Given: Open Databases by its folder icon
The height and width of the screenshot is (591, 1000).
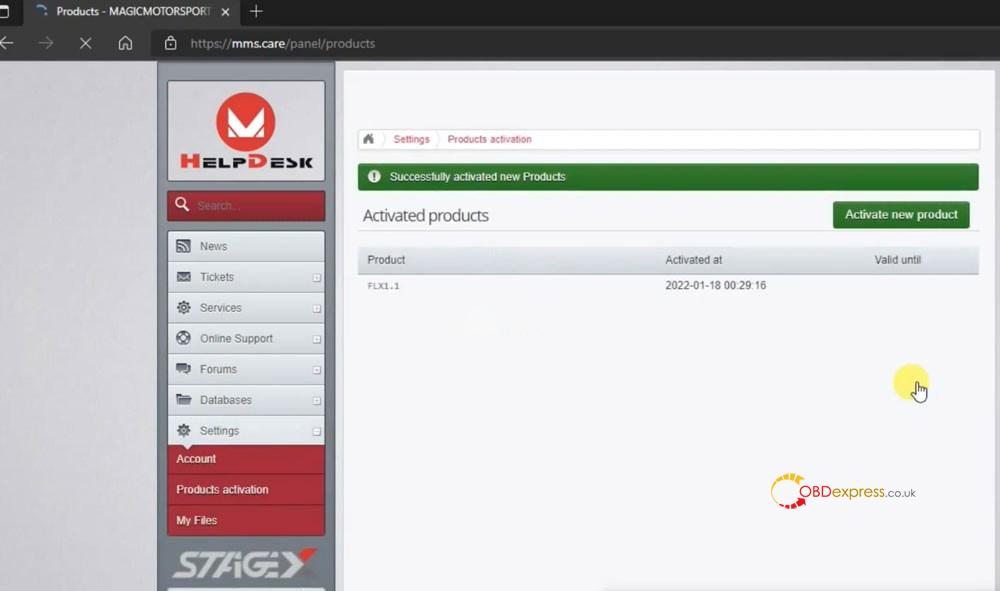Looking at the screenshot, I should (183, 400).
